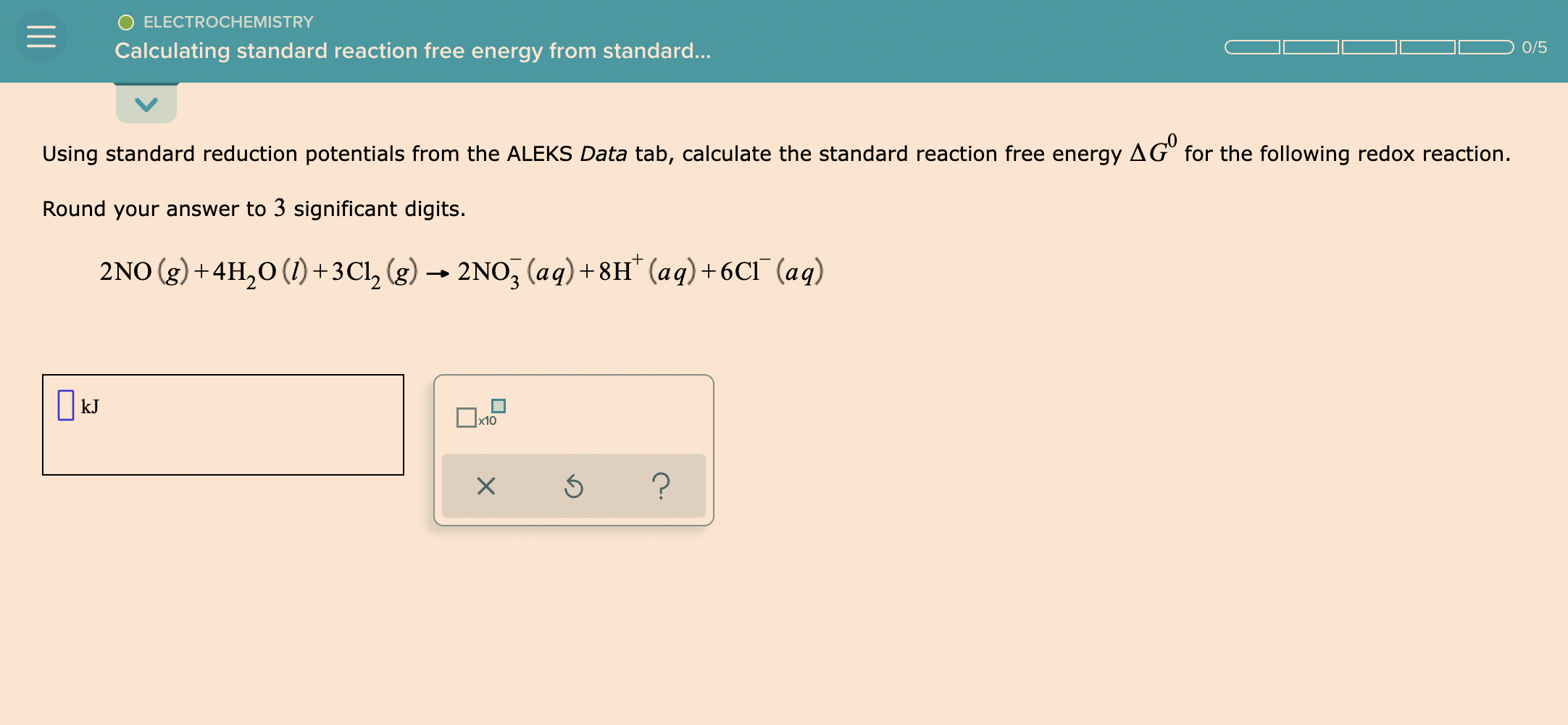Image resolution: width=1568 pixels, height=725 pixels.
Task: Click the kJ label in the answer box
Action: (x=90, y=407)
